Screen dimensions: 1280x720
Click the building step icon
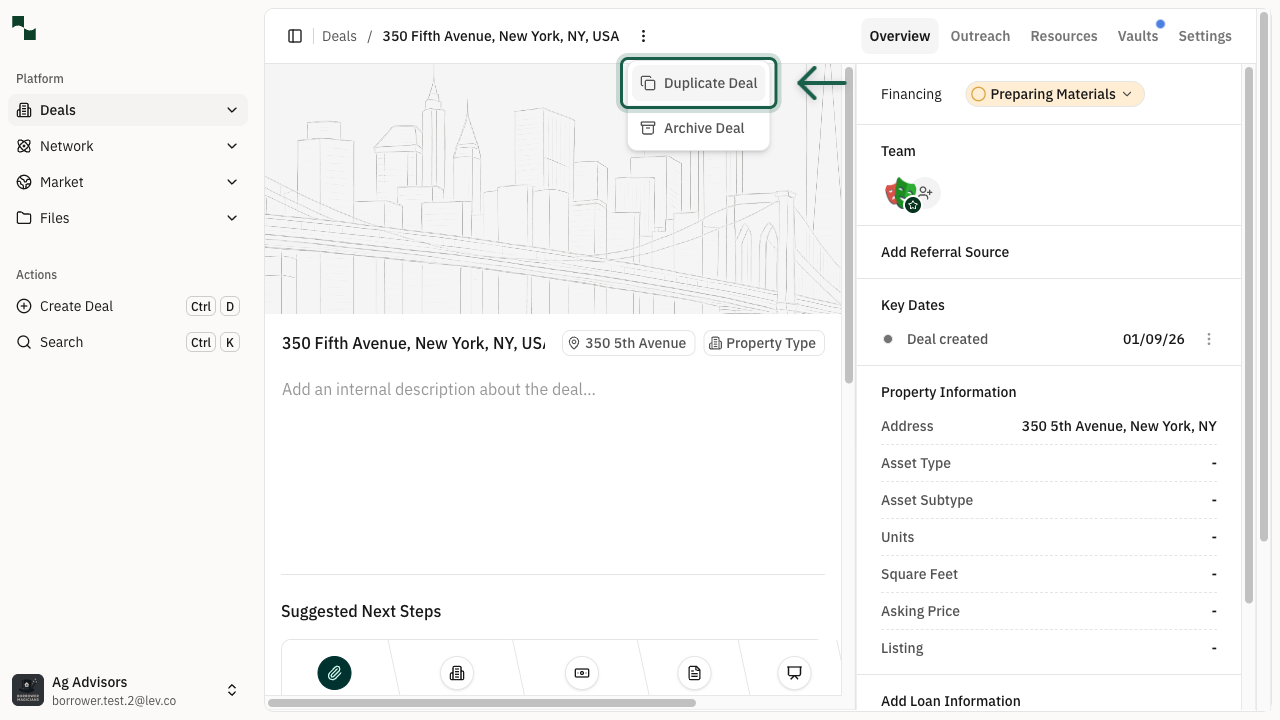pyautogui.click(x=457, y=673)
